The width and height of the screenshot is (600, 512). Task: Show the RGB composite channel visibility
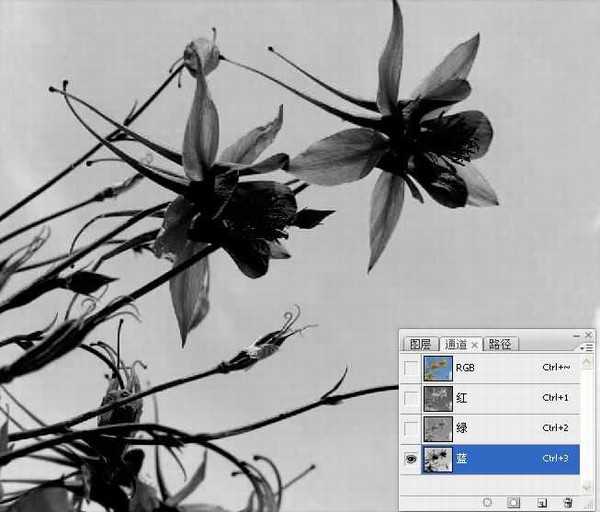click(x=410, y=368)
